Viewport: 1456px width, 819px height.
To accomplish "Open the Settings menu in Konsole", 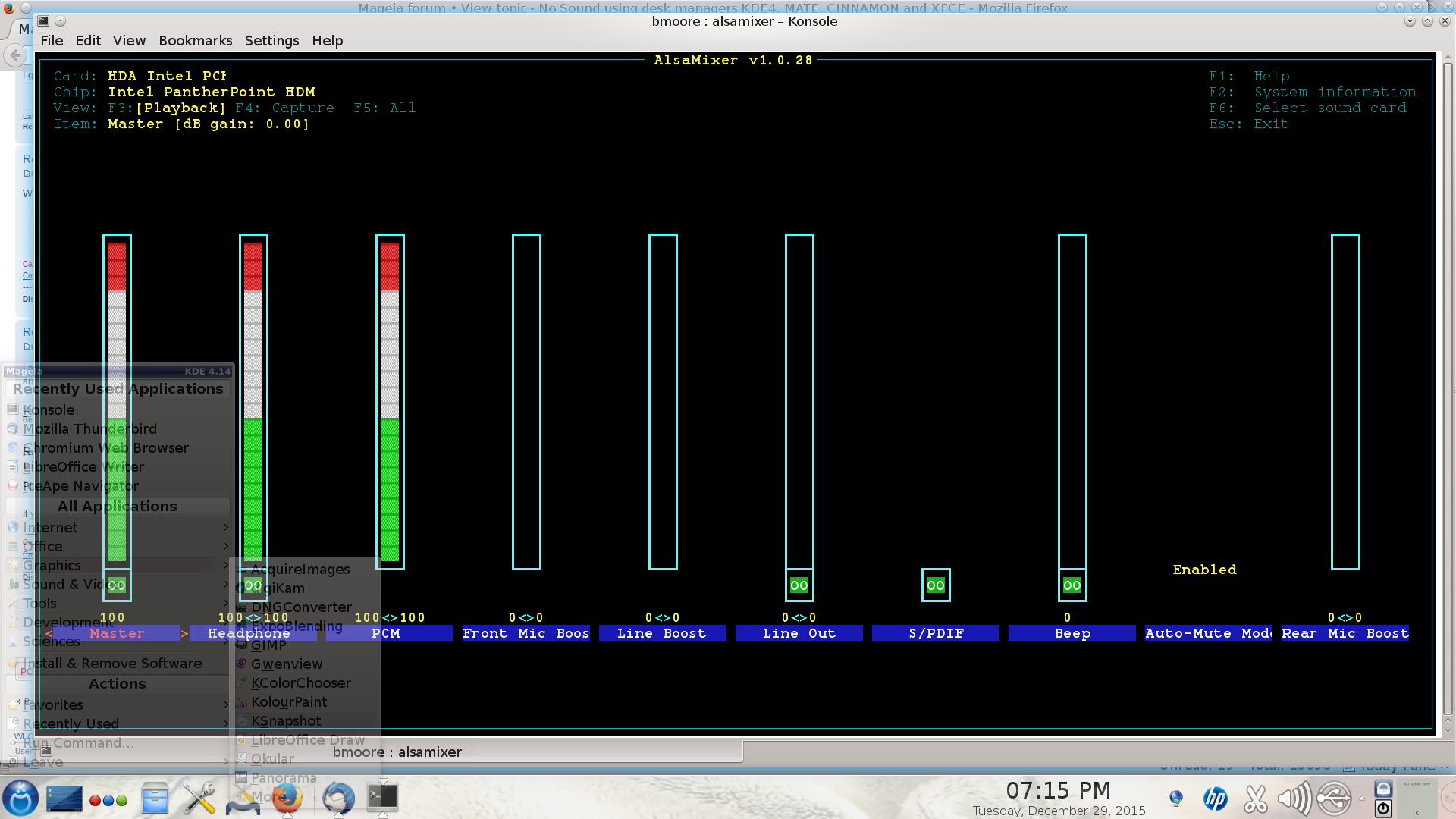I will pos(271,41).
